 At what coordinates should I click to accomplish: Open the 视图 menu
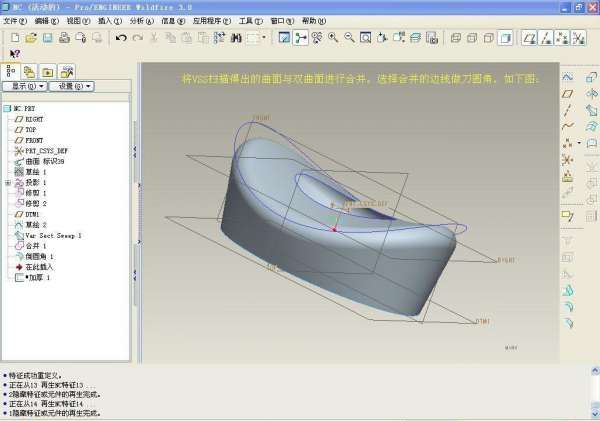click(x=78, y=21)
